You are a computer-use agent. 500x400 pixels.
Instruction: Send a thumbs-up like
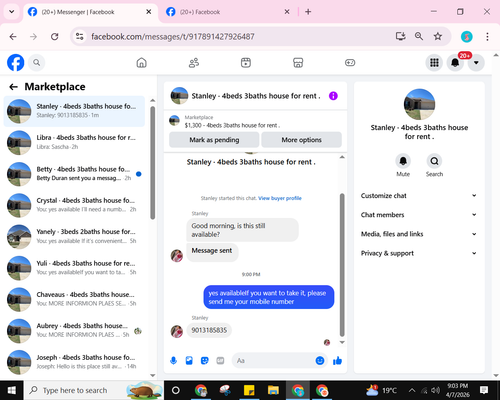(x=337, y=361)
